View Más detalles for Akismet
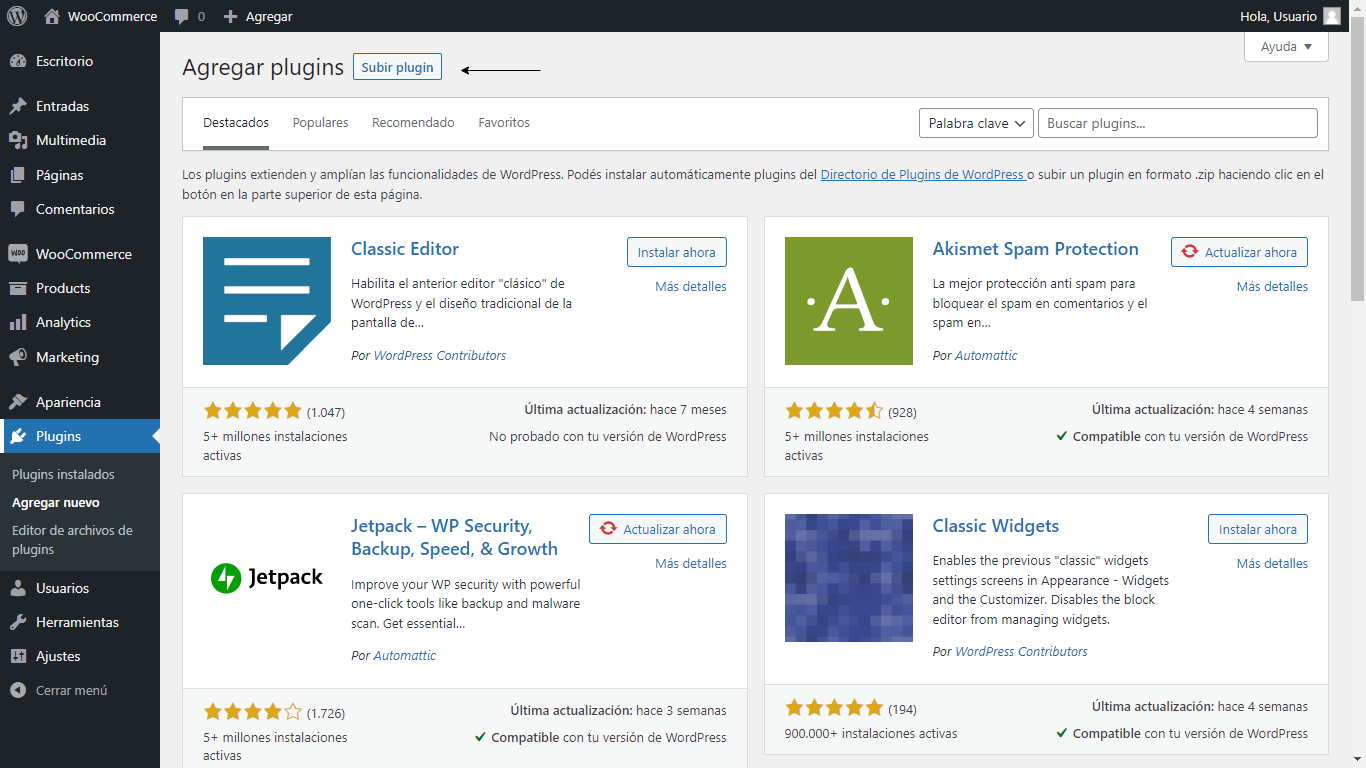1366x768 pixels. tap(1272, 286)
